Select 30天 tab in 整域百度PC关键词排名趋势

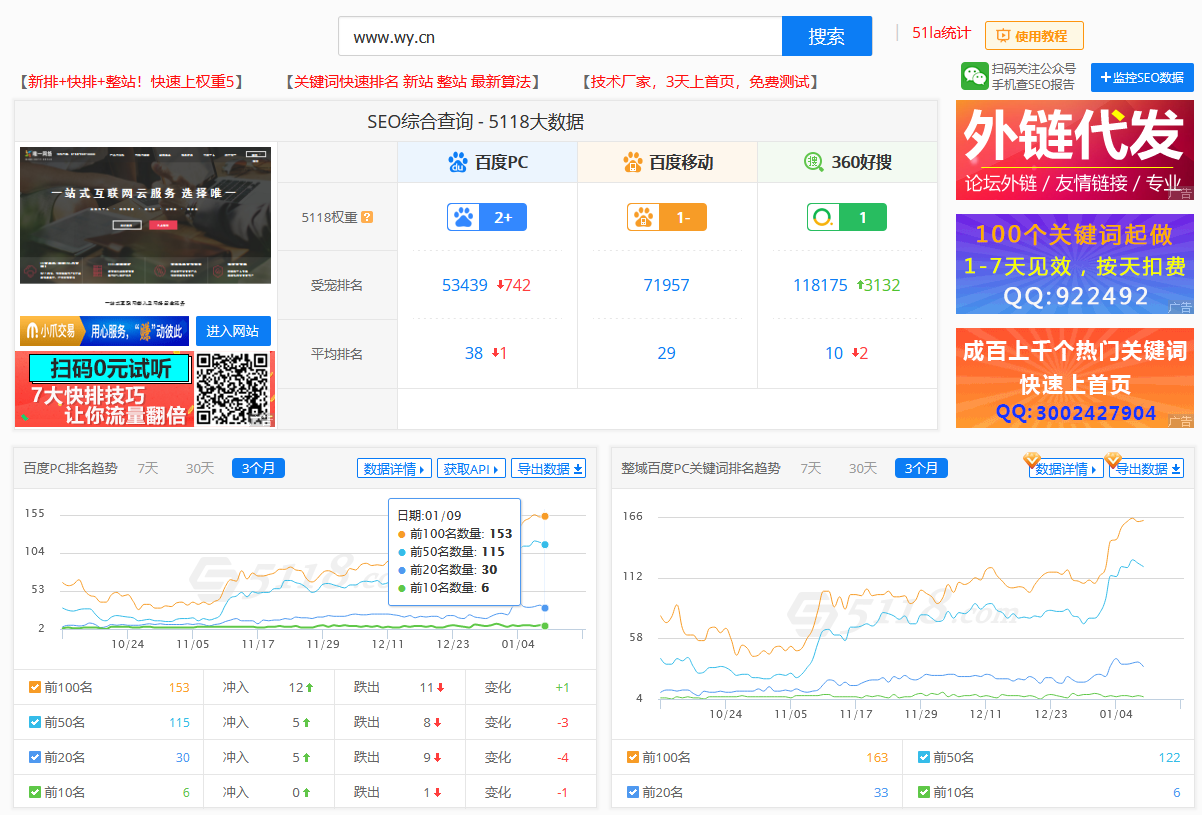[x=863, y=468]
